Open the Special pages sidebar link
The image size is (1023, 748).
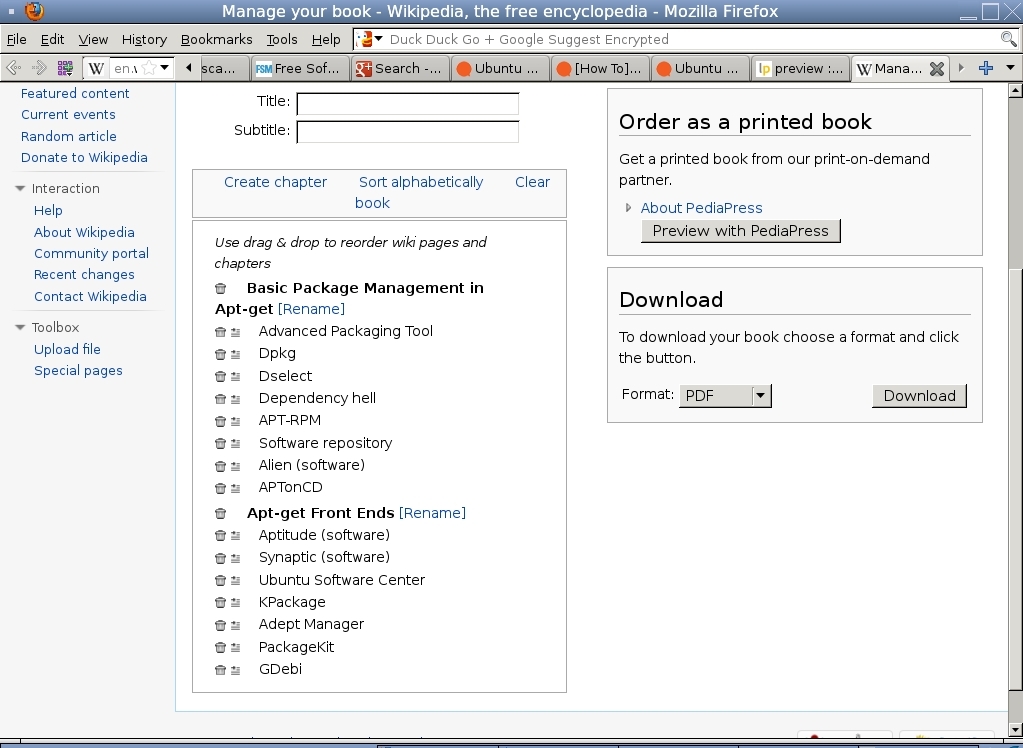click(x=78, y=371)
